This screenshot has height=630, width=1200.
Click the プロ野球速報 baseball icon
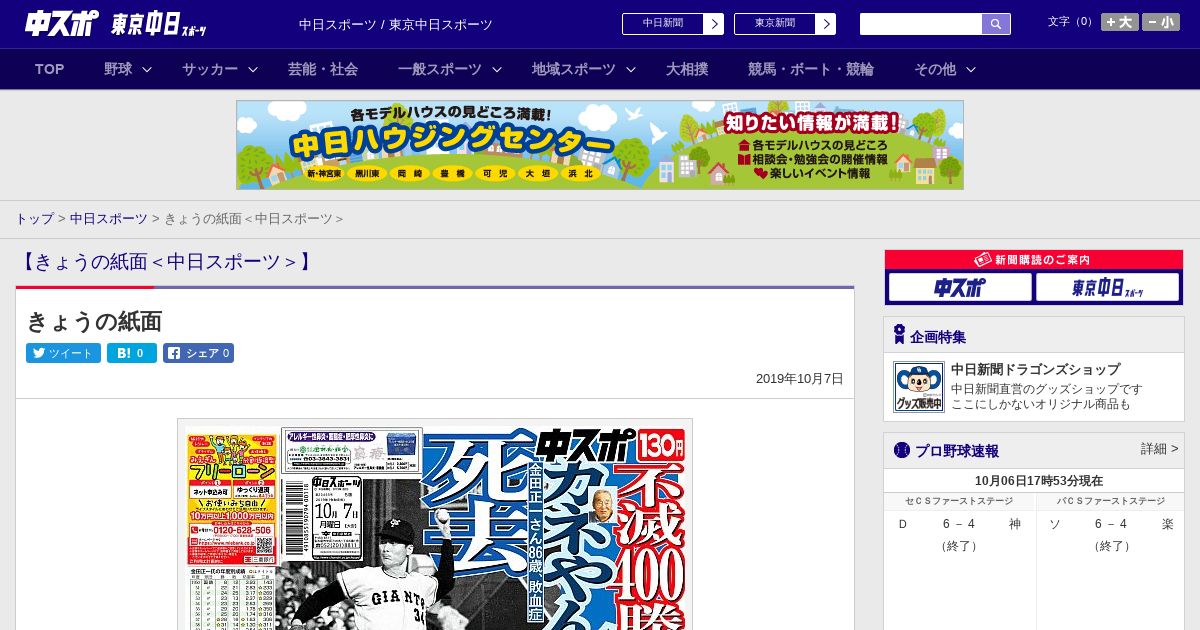tap(902, 450)
